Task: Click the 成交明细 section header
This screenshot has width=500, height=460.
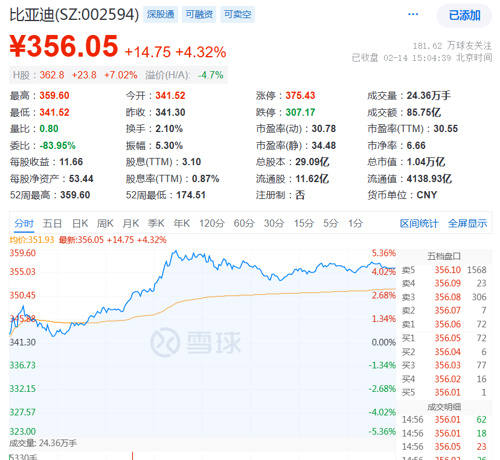Action: tap(444, 407)
